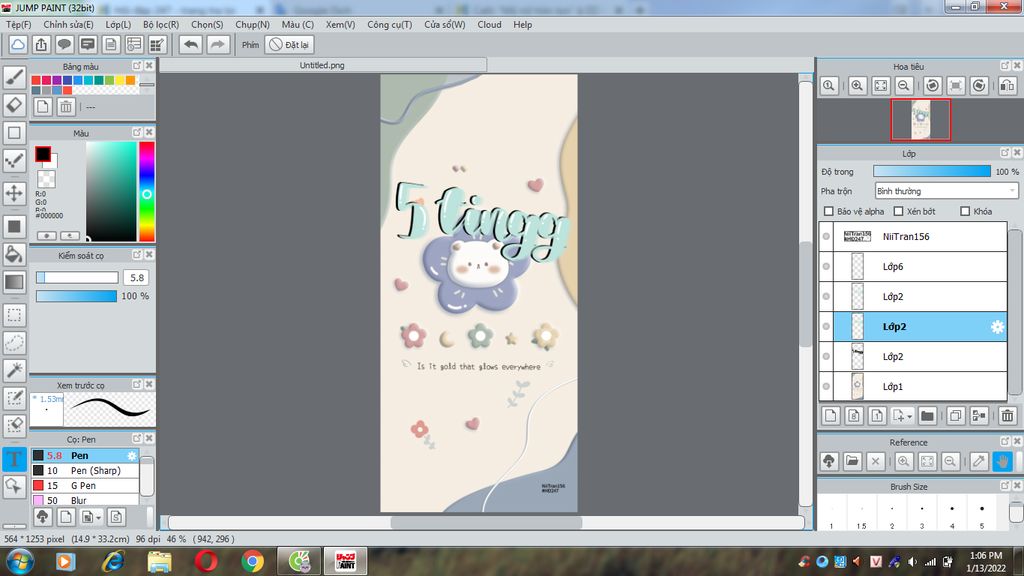
Task: Click the Undo arrow in top toolbar
Action: pos(191,44)
